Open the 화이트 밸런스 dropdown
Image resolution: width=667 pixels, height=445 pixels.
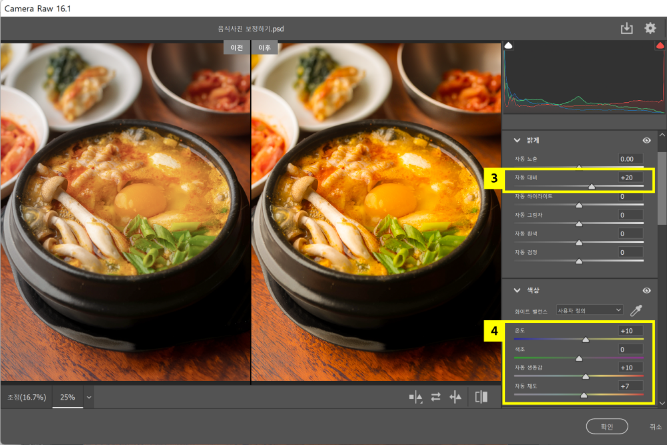[590, 310]
